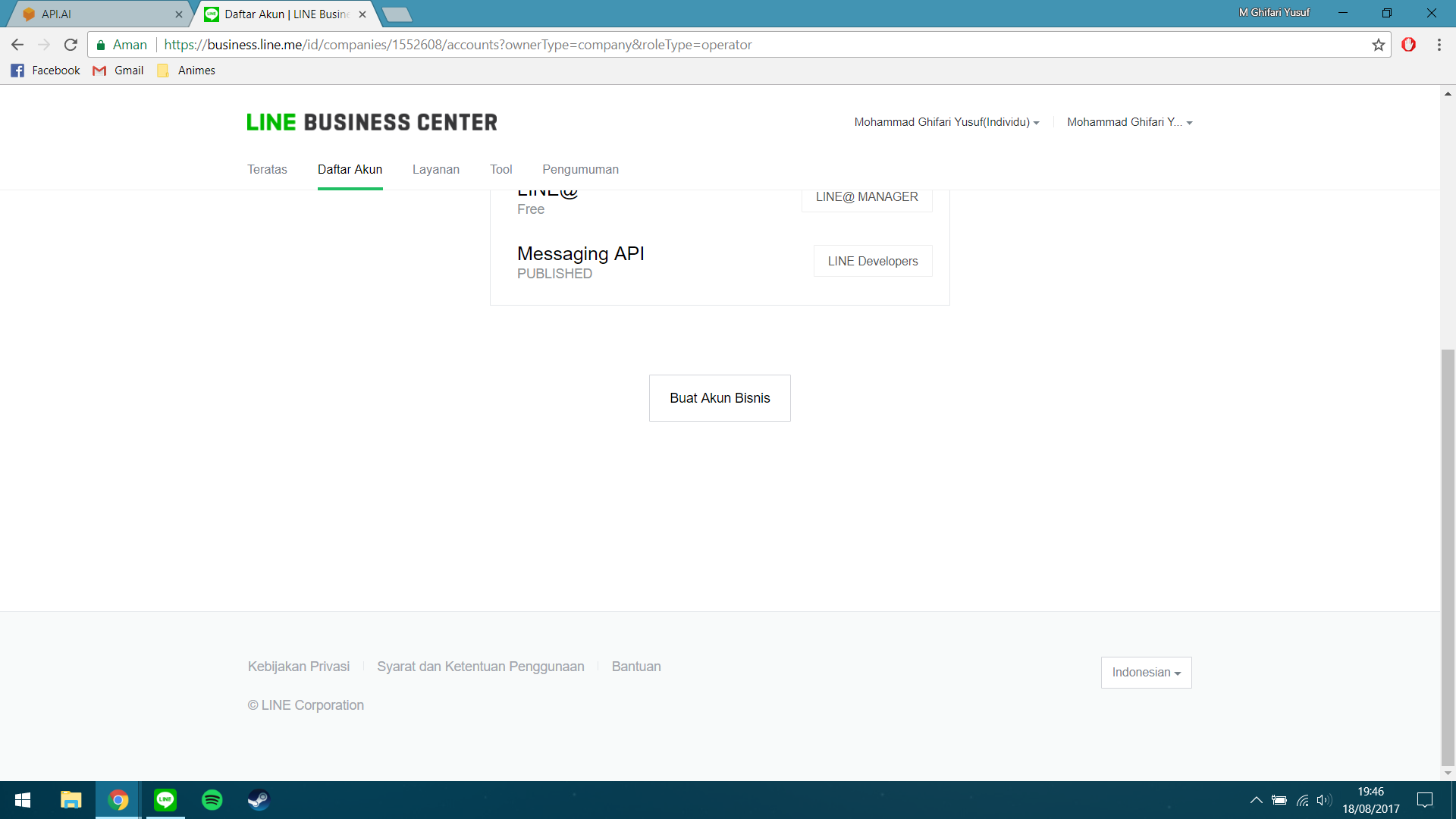The width and height of the screenshot is (1456, 819).
Task: Bookmark this page with star icon
Action: point(1378,45)
